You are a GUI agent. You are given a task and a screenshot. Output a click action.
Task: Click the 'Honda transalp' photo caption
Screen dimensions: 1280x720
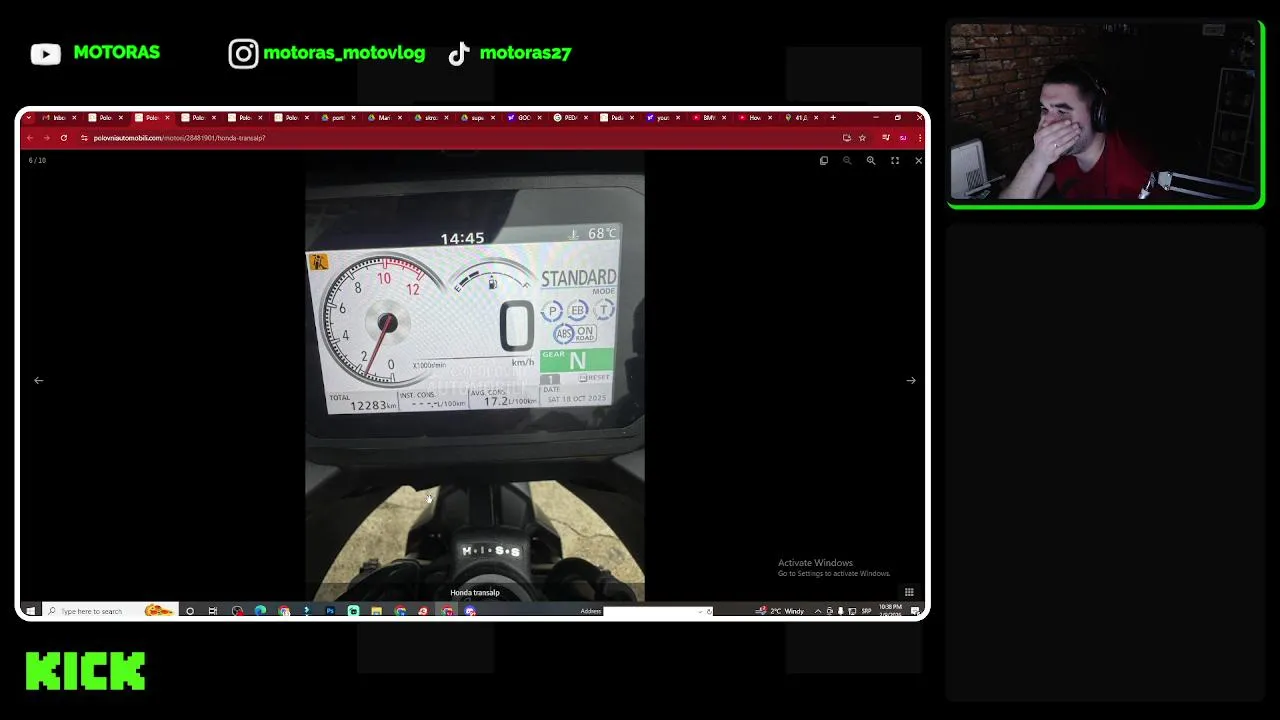pos(474,593)
